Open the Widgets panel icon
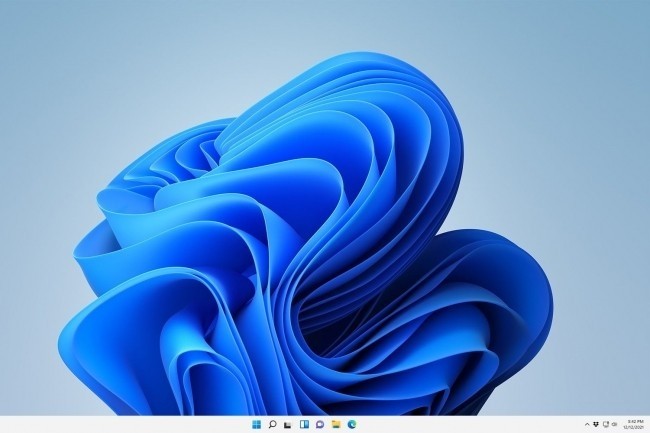Image resolution: width=650 pixels, height=433 pixels. (304, 424)
